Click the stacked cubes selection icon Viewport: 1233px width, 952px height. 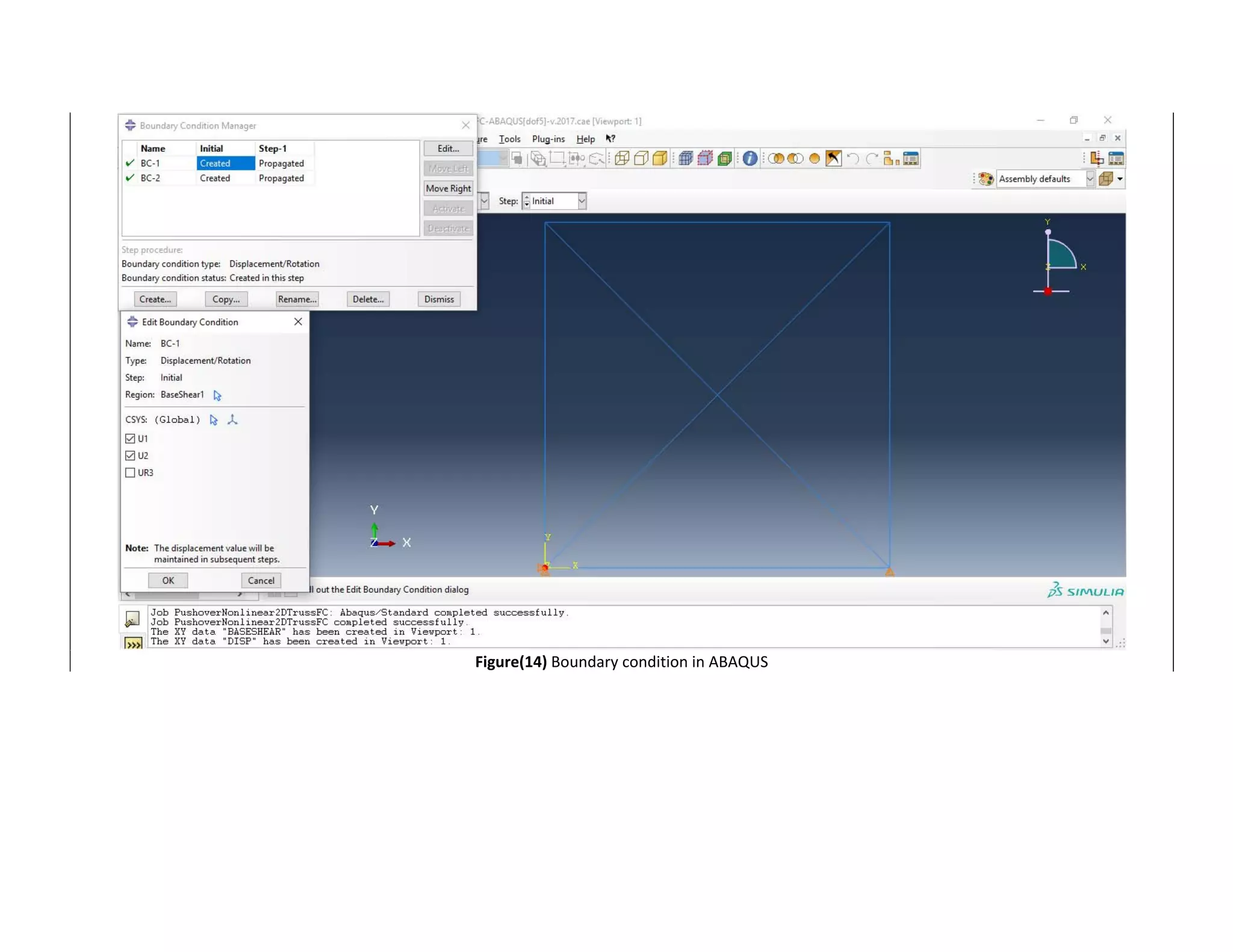point(538,159)
